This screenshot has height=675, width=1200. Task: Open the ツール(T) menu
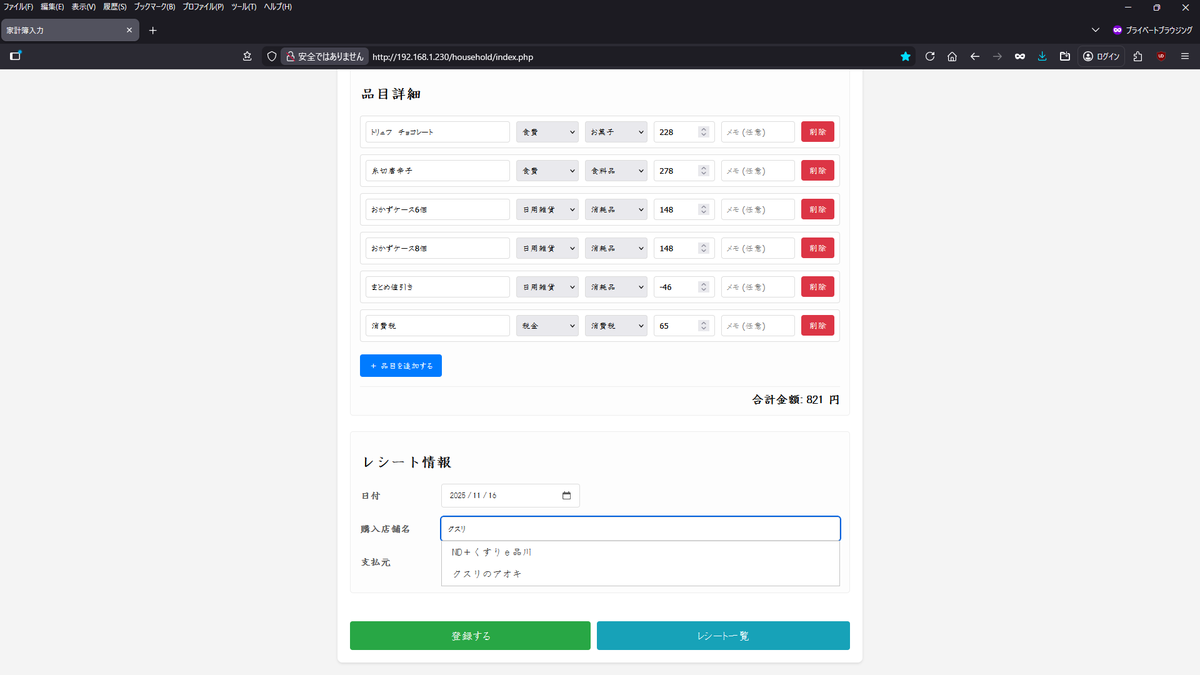point(243,7)
